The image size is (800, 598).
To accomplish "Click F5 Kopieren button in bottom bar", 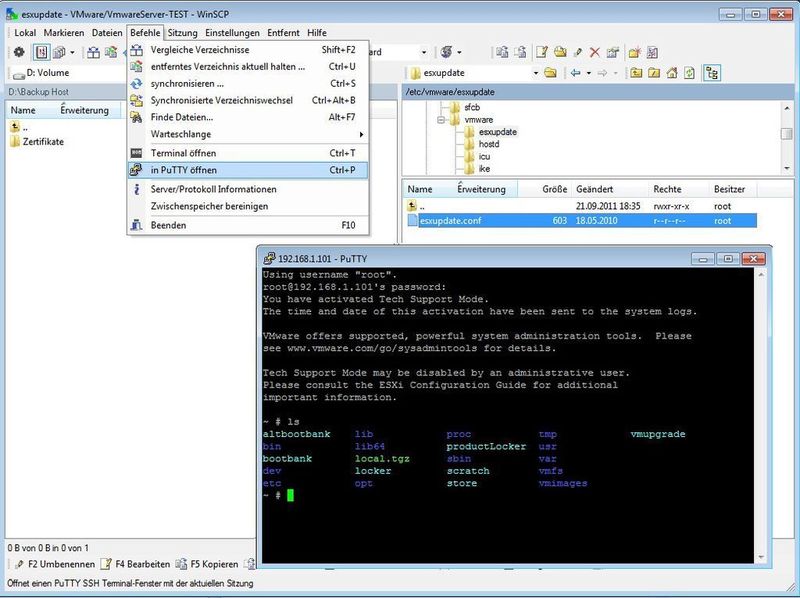I will pyautogui.click(x=207, y=564).
